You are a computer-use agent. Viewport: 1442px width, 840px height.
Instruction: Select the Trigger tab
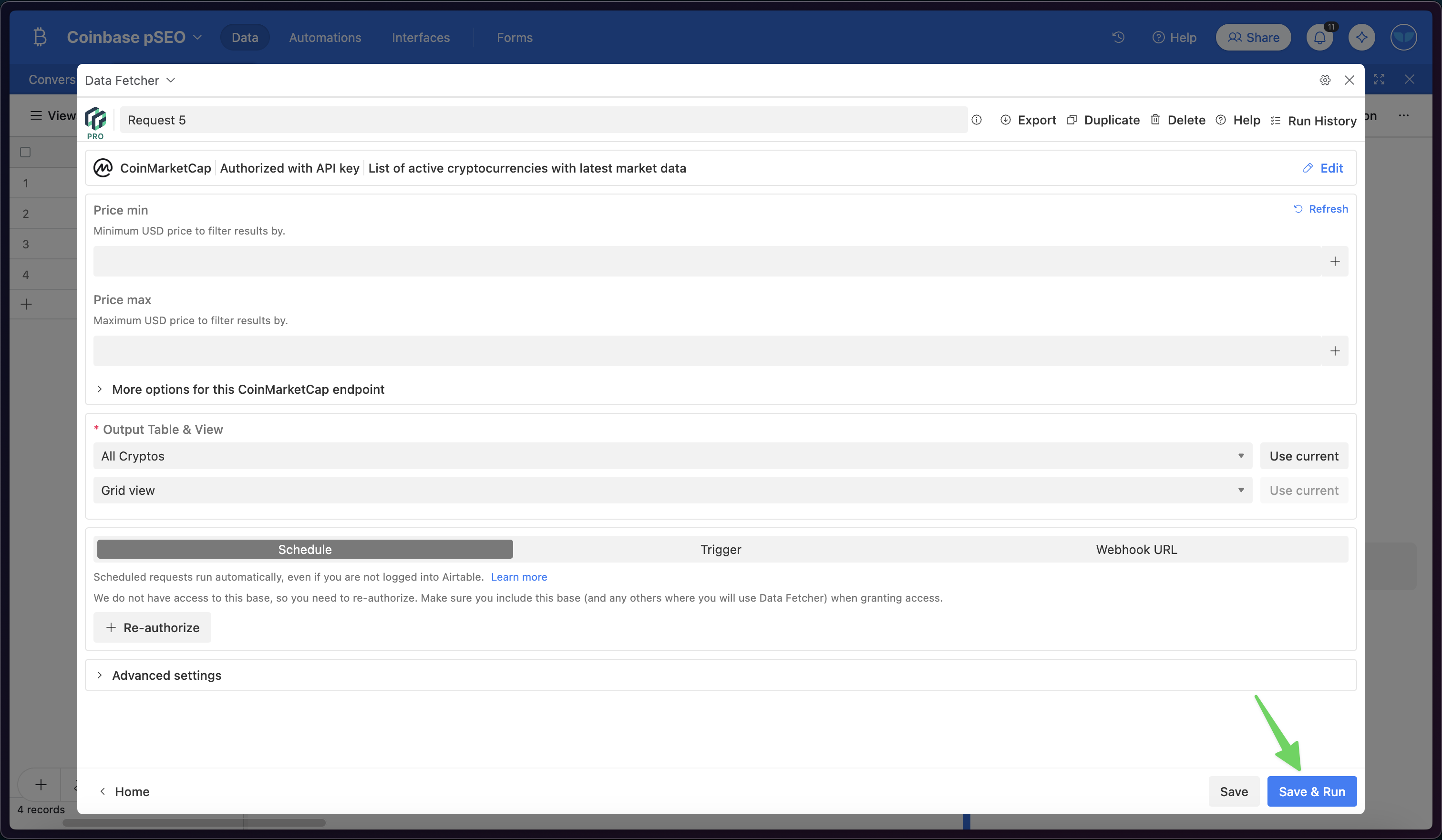tap(721, 549)
